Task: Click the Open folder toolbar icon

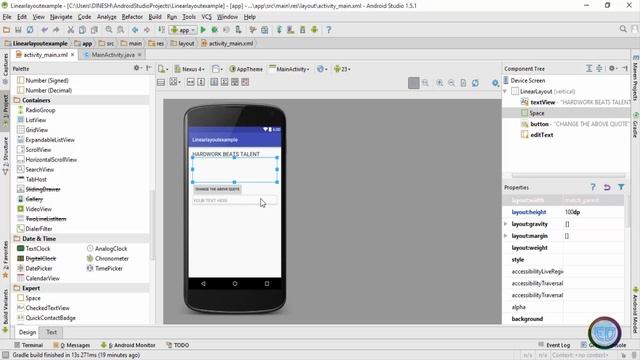Action: click(x=6, y=30)
